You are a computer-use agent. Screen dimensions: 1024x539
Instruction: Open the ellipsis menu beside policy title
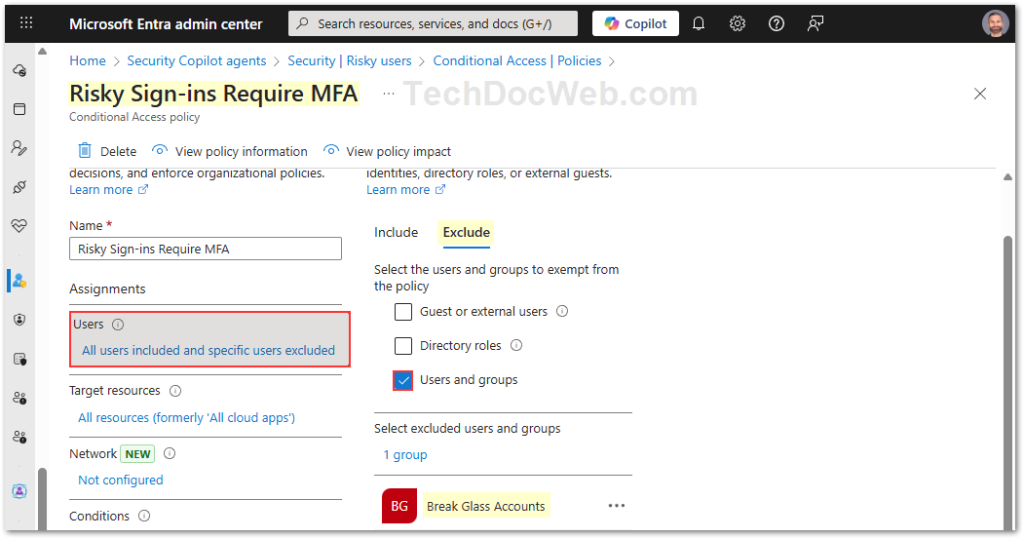pos(388,94)
